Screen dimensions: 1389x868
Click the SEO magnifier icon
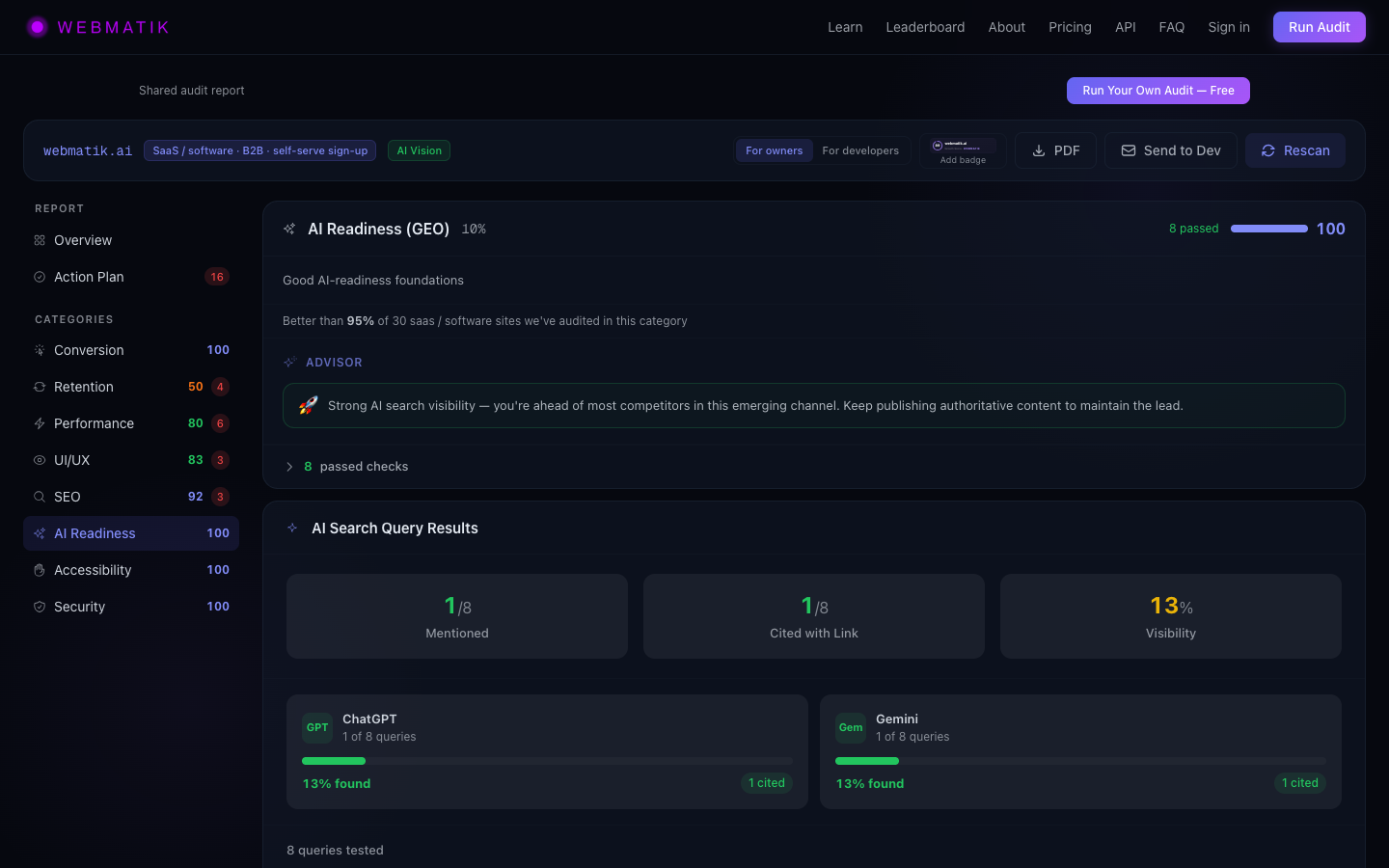pyautogui.click(x=40, y=497)
